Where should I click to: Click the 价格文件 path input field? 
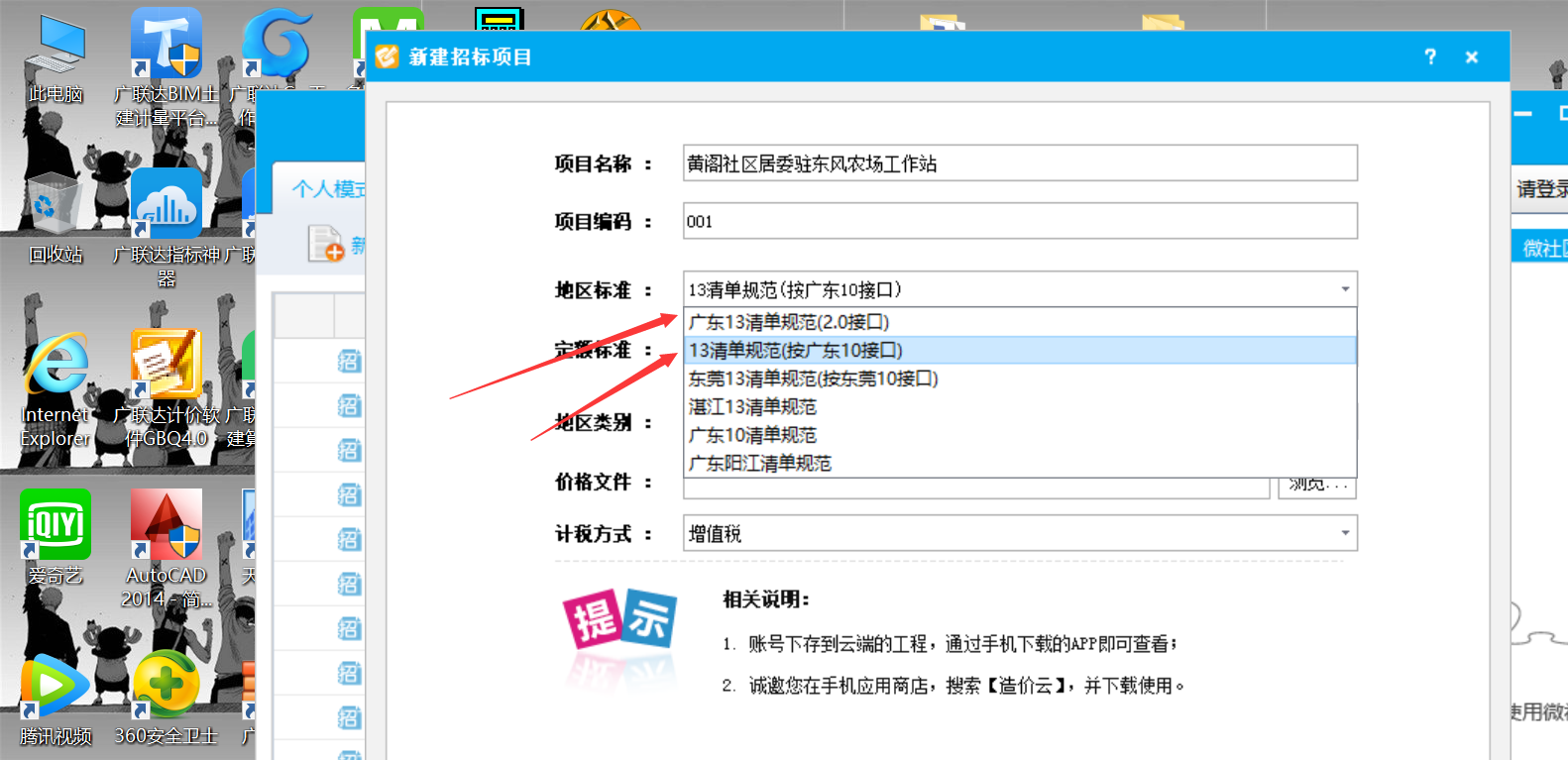[976, 488]
